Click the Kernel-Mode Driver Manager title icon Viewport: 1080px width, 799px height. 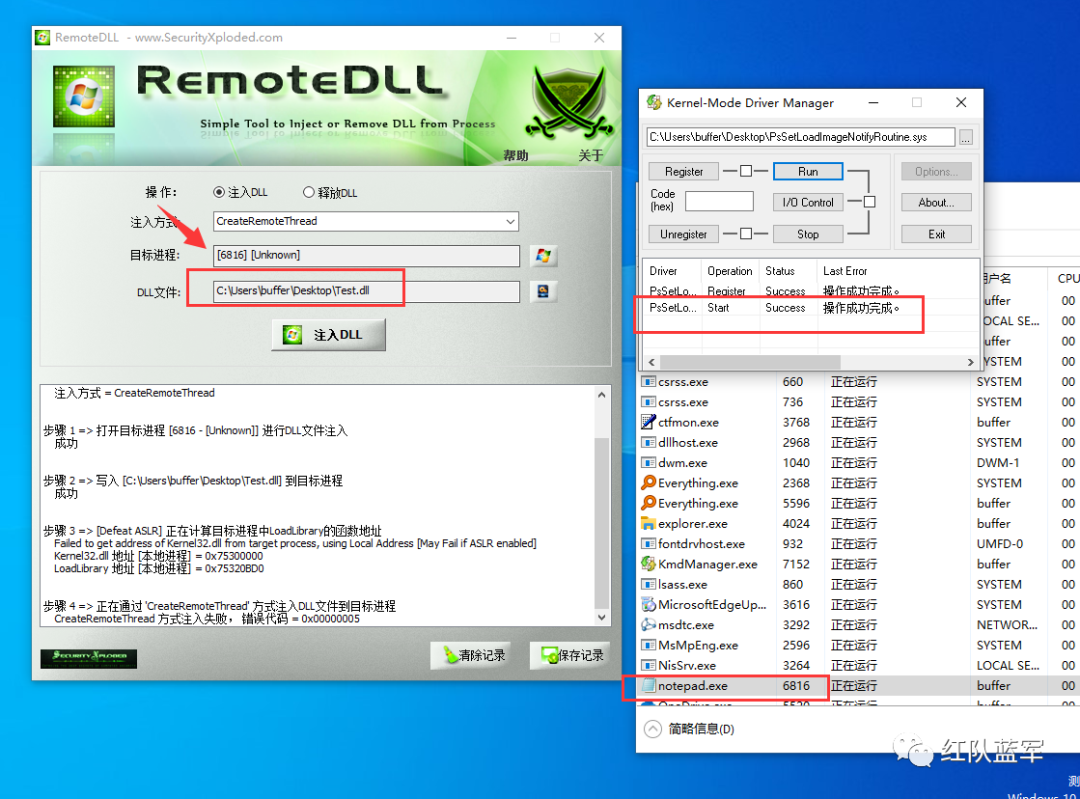[654, 103]
